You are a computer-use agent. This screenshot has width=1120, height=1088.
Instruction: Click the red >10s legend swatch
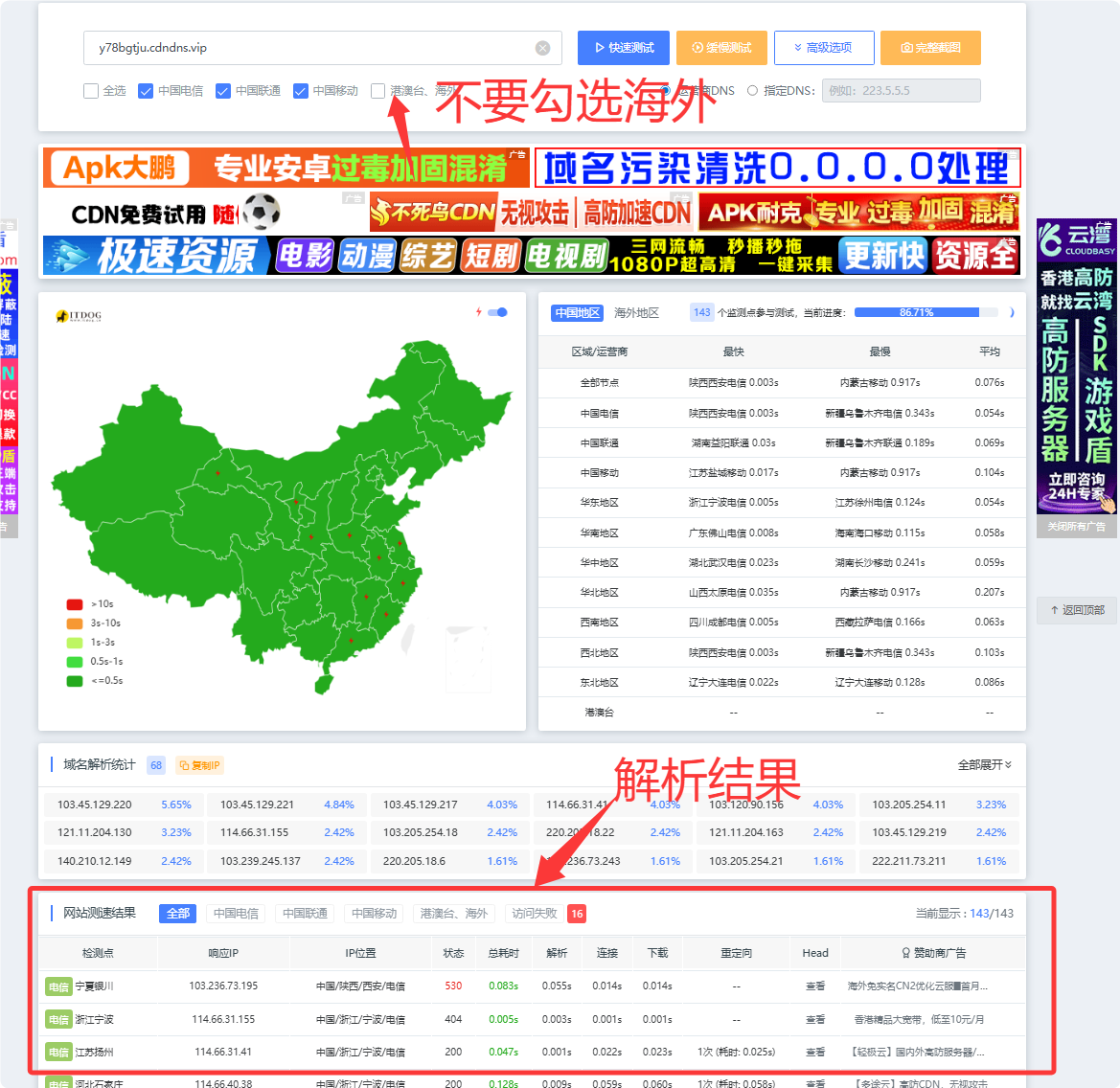[75, 604]
